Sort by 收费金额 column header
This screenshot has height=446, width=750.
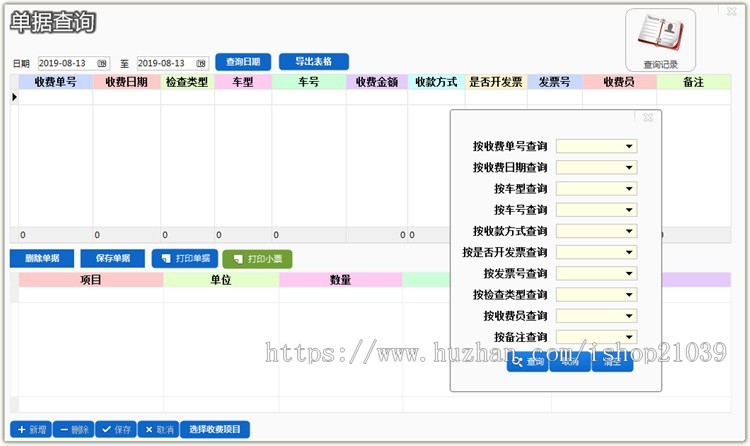click(377, 82)
